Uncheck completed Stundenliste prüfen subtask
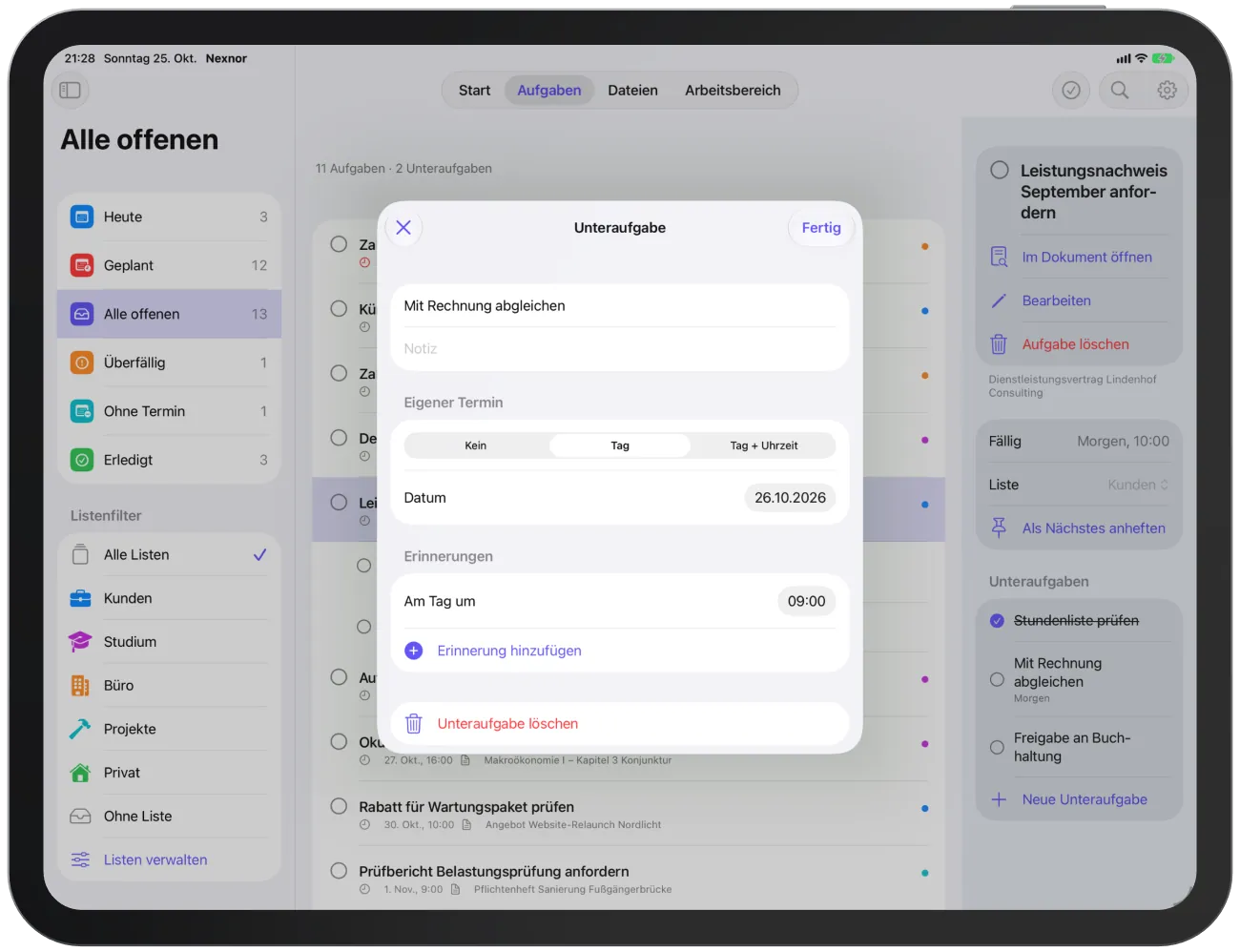Screen dimensions: 1240x952 [x=997, y=621]
